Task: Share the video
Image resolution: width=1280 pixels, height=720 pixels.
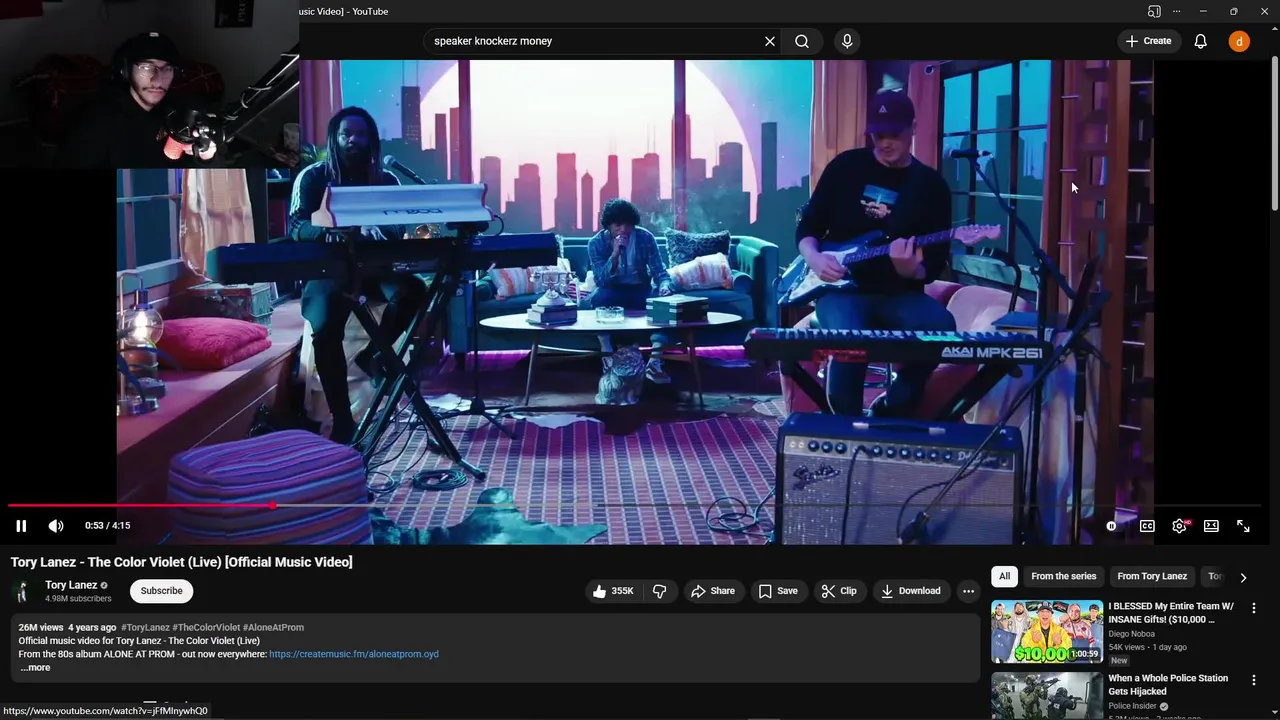Action: coord(713,591)
